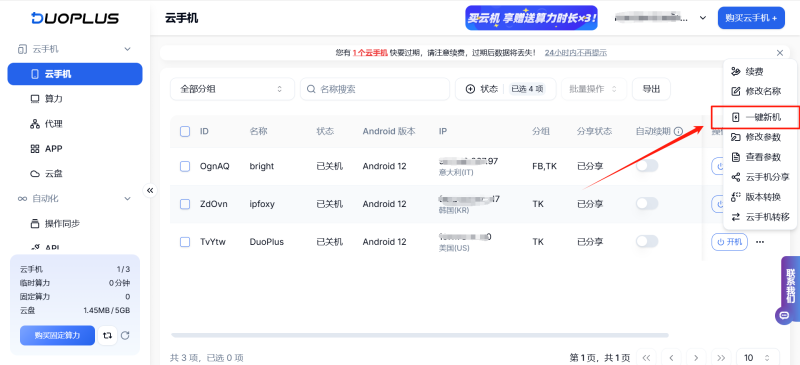
Task: Click the swap icon next to 购买固定算力
Action: [x=107, y=335]
